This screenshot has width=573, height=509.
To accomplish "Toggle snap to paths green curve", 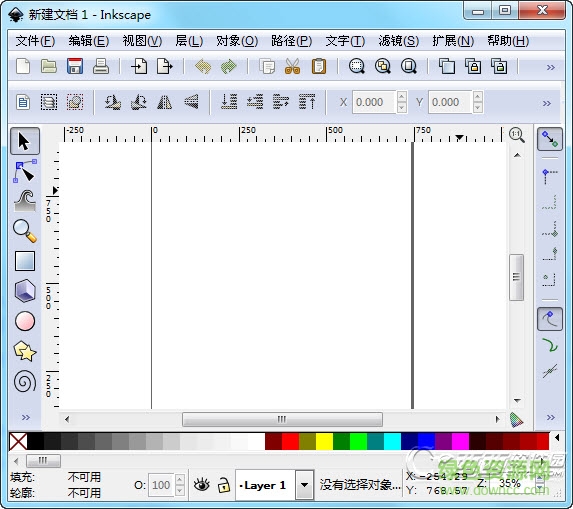I will pos(550,345).
